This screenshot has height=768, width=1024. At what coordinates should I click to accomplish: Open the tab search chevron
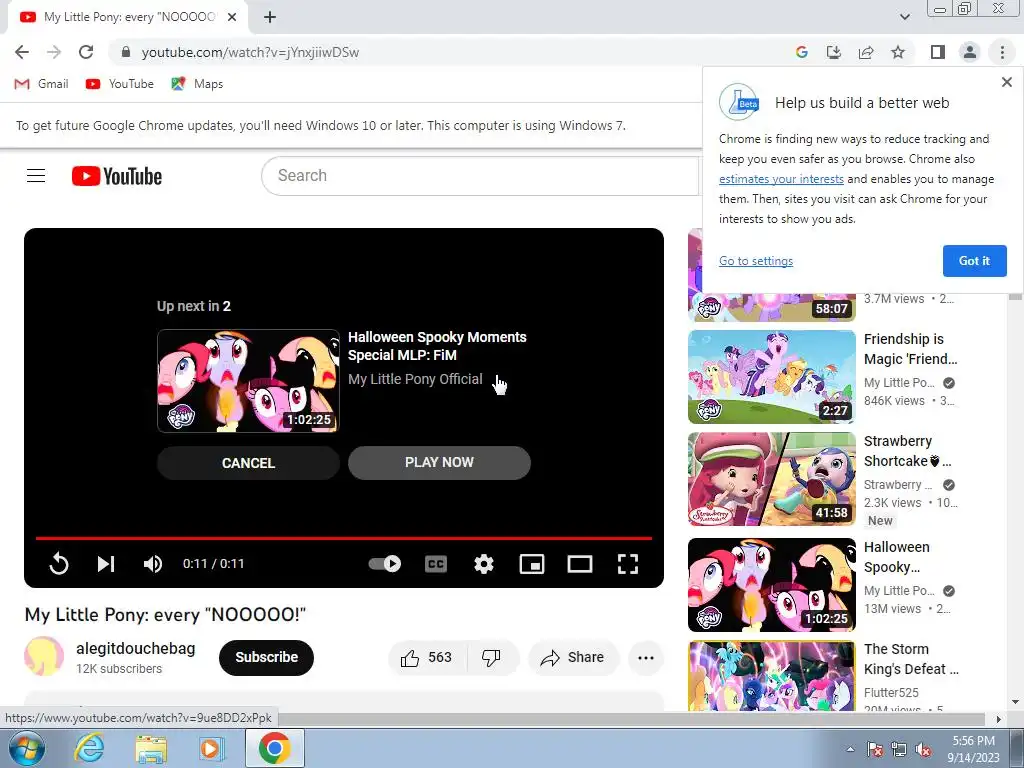(904, 17)
